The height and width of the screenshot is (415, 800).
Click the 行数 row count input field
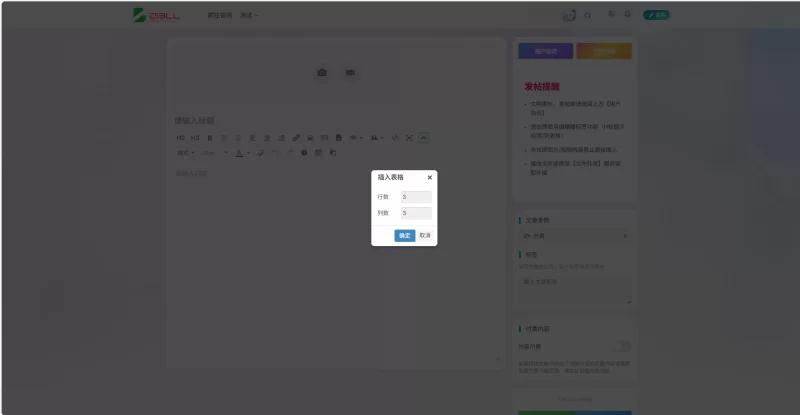(416, 197)
